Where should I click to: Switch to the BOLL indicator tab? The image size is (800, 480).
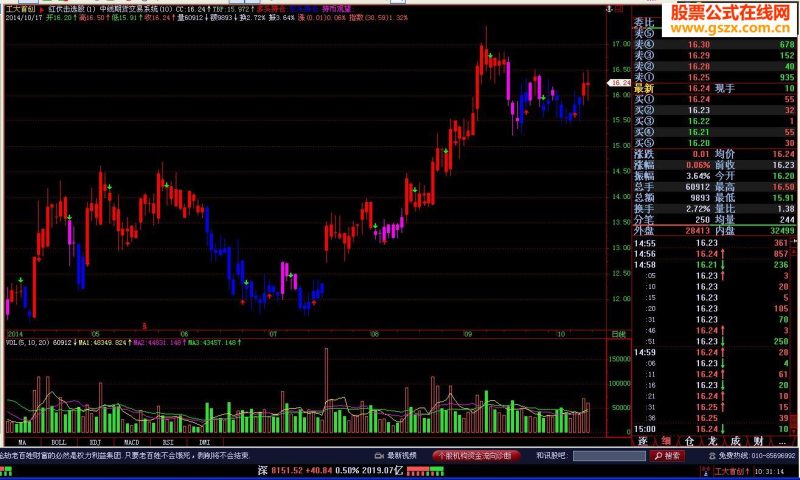click(59, 442)
